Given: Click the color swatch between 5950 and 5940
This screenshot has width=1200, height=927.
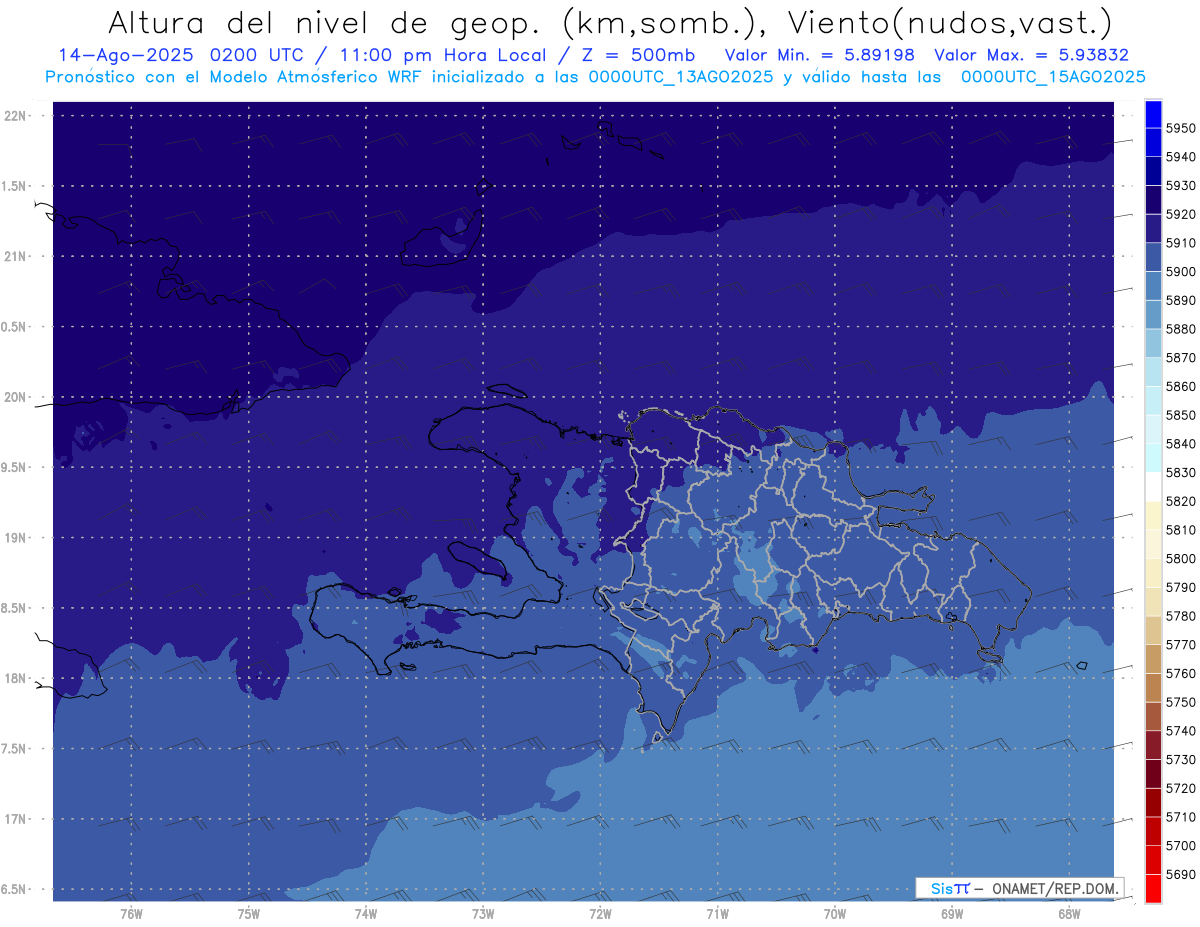Looking at the screenshot, I should (x=1153, y=142).
